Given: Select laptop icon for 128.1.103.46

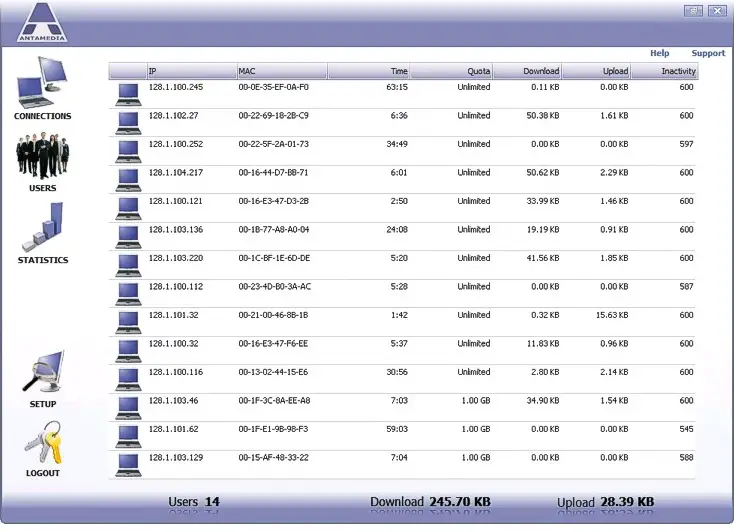Looking at the screenshot, I should click(x=128, y=408).
